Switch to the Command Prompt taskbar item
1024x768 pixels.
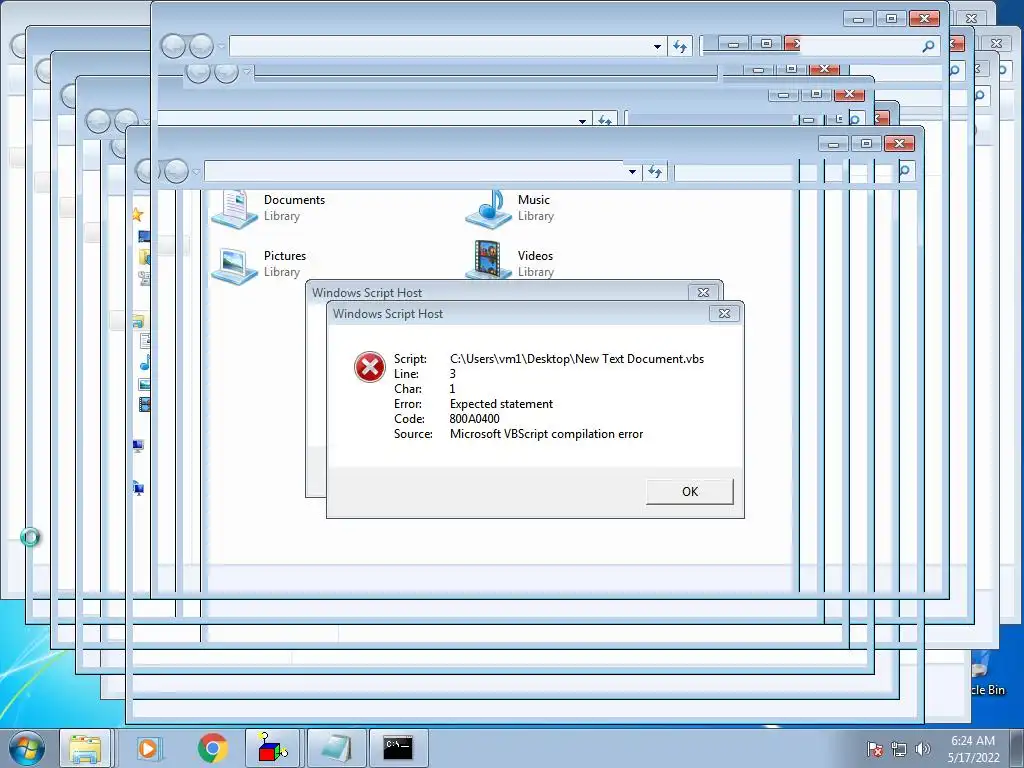tap(398, 748)
